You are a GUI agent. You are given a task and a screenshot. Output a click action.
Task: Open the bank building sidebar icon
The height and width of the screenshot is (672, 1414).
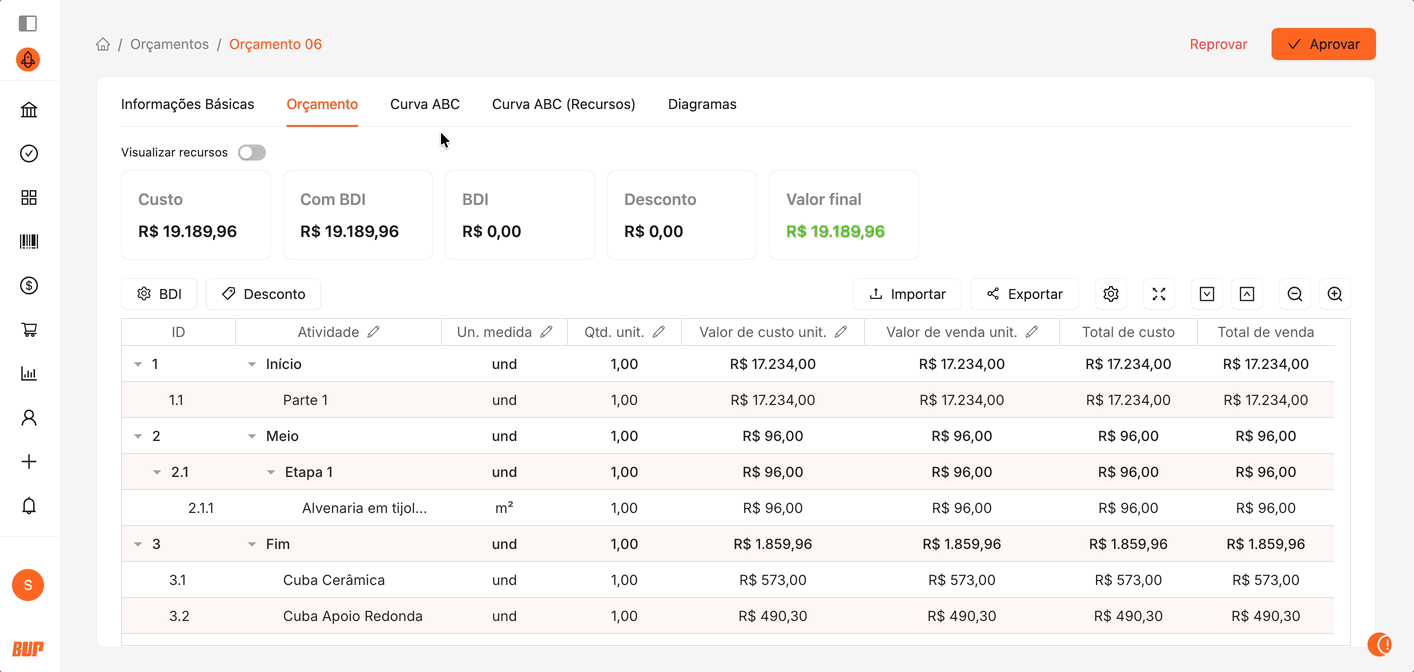click(29, 110)
